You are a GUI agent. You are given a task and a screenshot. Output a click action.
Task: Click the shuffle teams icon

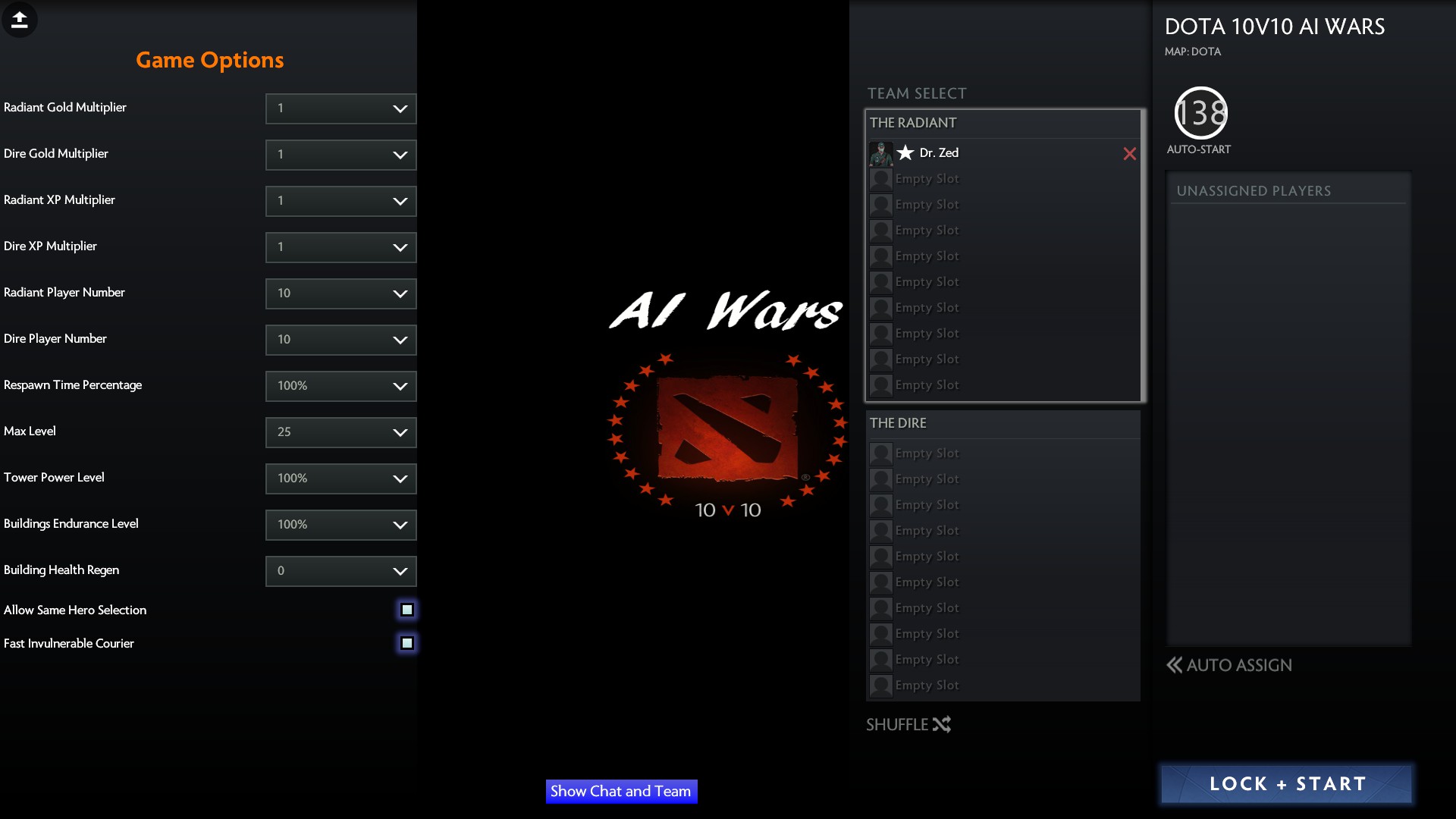941,724
